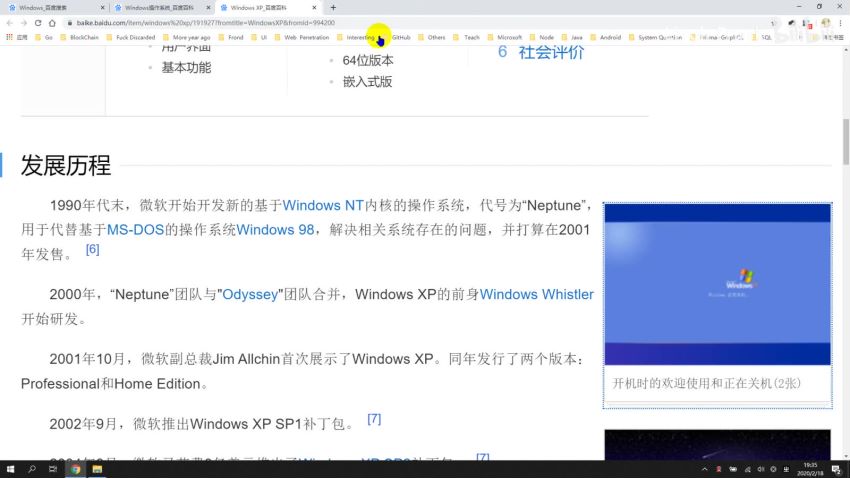
Task: Open Chrome's three-dot menu
Action: tap(841, 23)
